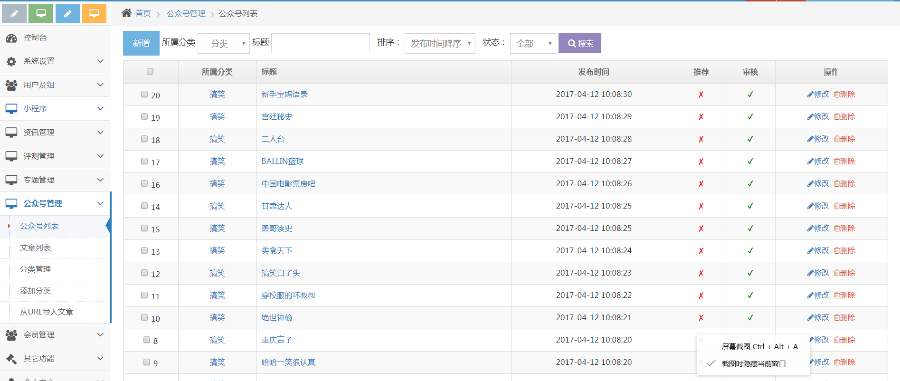Click the green monitor shortcut button
The image size is (900, 381).
[x=41, y=13]
